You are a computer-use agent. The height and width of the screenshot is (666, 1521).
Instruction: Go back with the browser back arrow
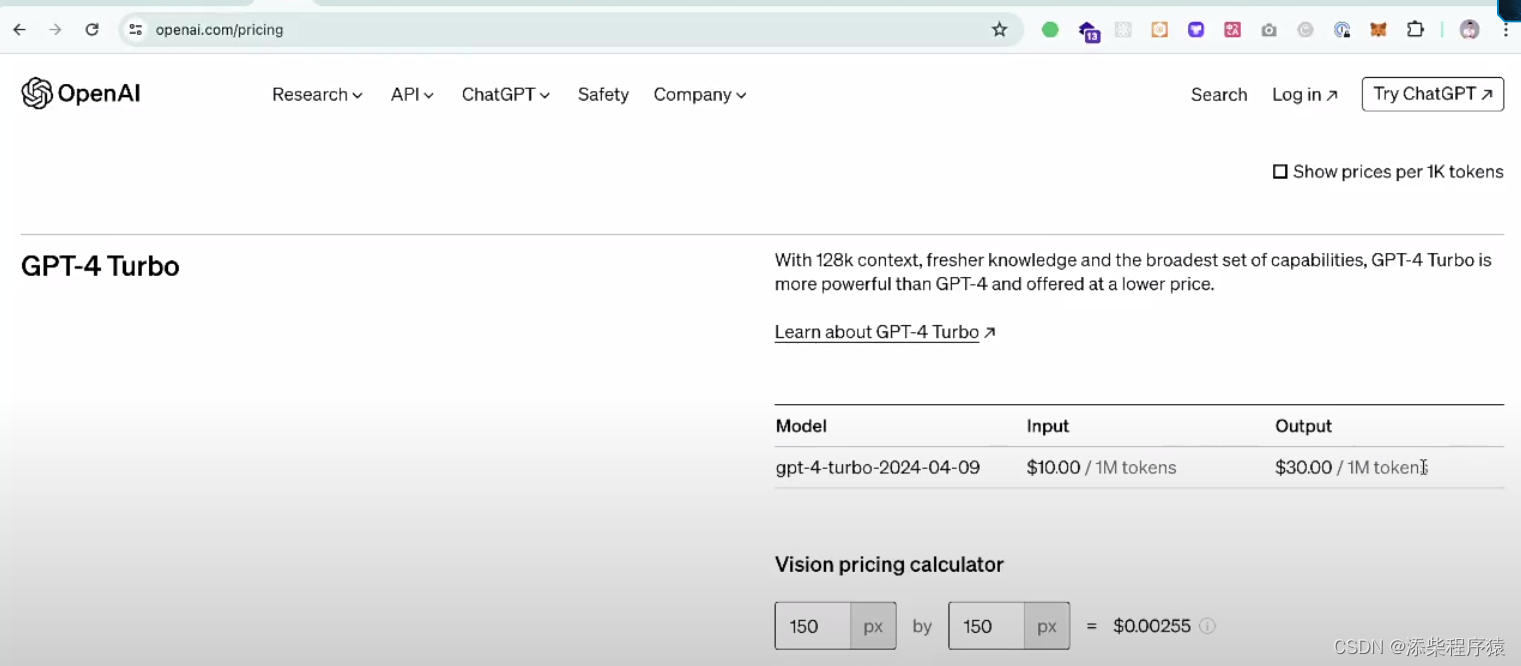tap(19, 30)
